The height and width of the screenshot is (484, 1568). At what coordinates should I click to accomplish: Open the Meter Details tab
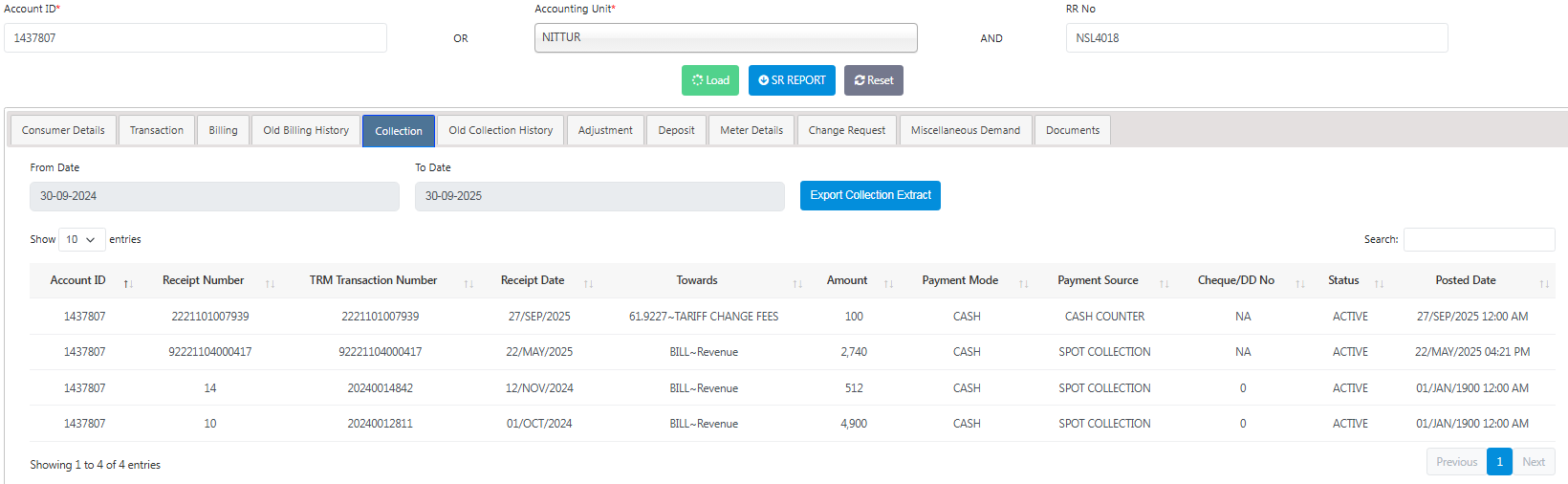[751, 130]
